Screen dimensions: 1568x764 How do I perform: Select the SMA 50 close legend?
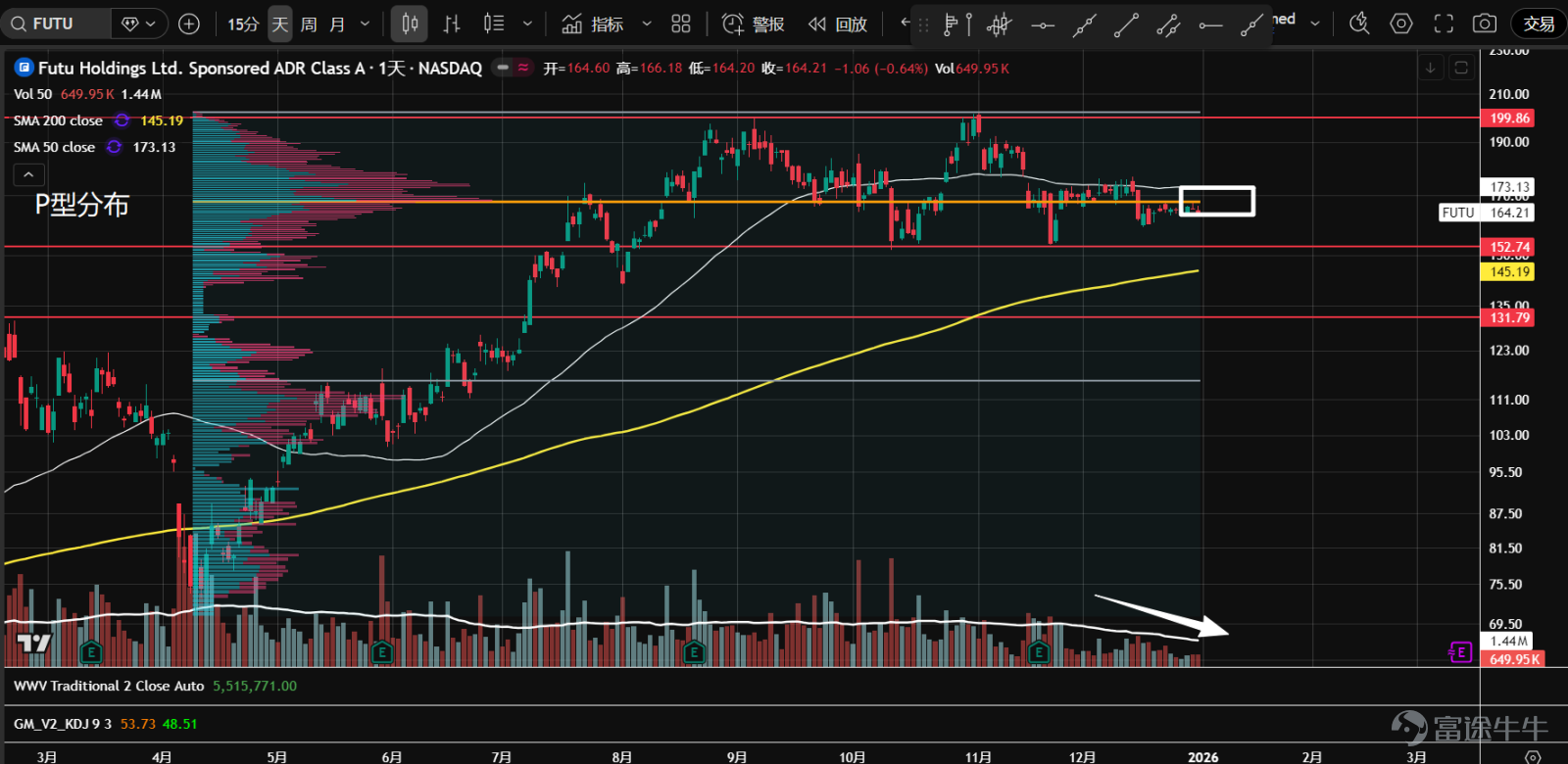click(x=54, y=147)
